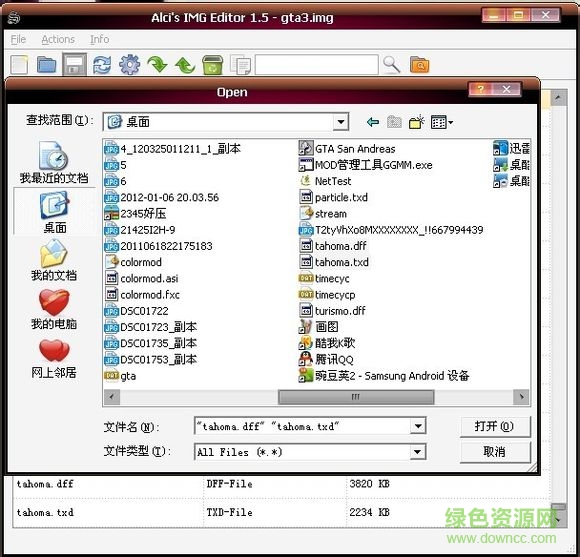Viewport: 580px width, 557px height.
Task: Select the 画图 shortcut
Action: click(318, 327)
